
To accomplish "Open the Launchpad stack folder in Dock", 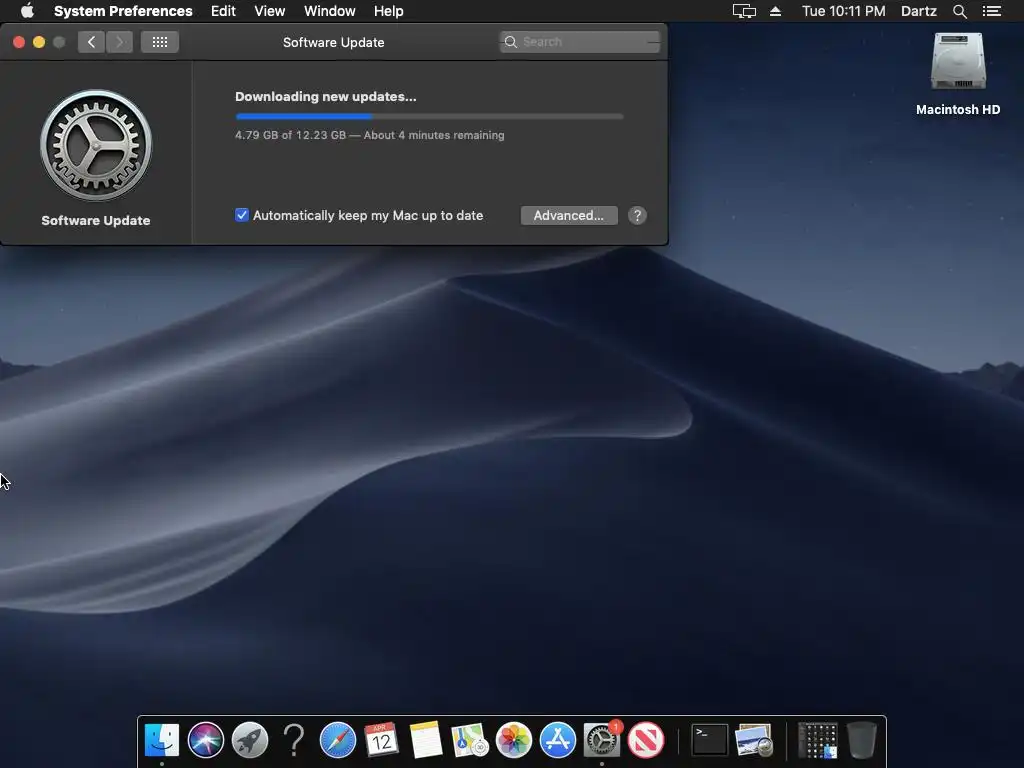I will [x=818, y=740].
